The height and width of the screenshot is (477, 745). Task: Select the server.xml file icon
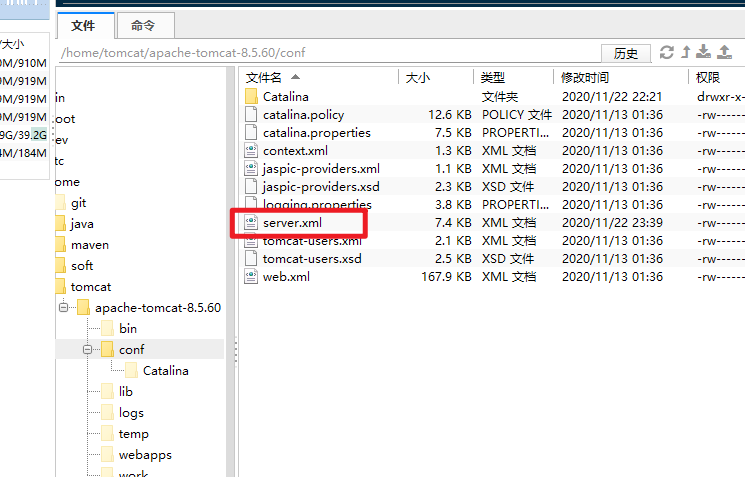click(x=251, y=222)
